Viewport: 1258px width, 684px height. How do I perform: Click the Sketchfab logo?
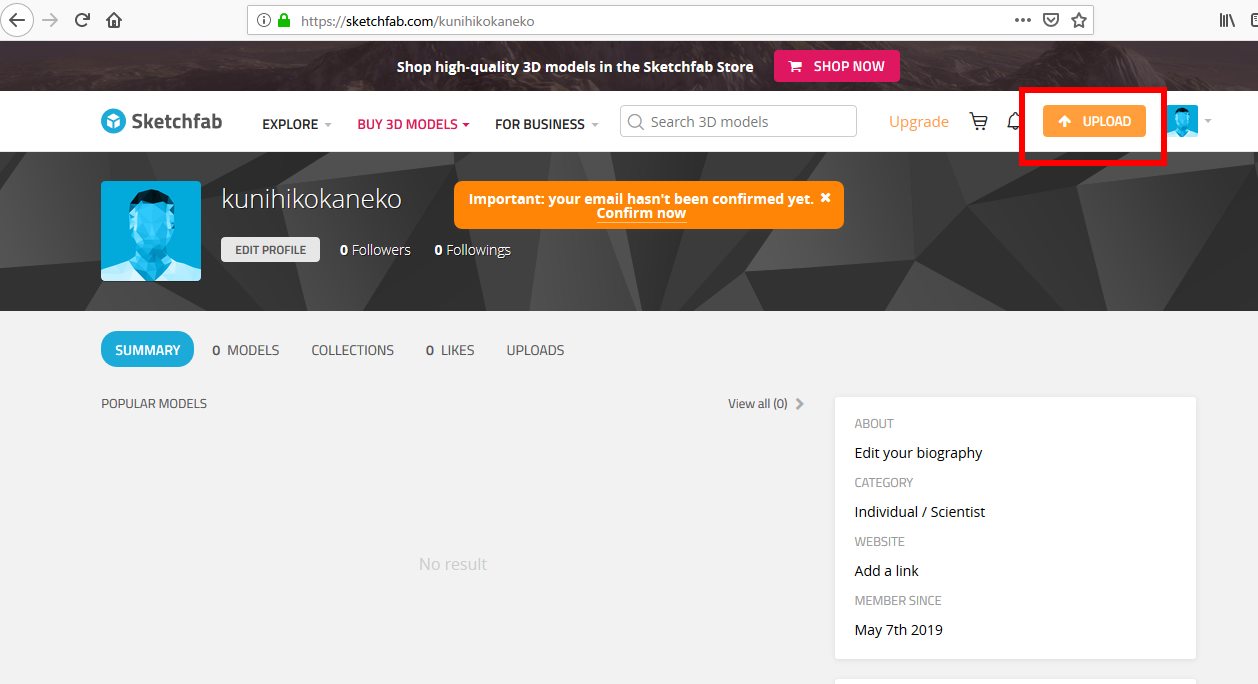pos(162,121)
